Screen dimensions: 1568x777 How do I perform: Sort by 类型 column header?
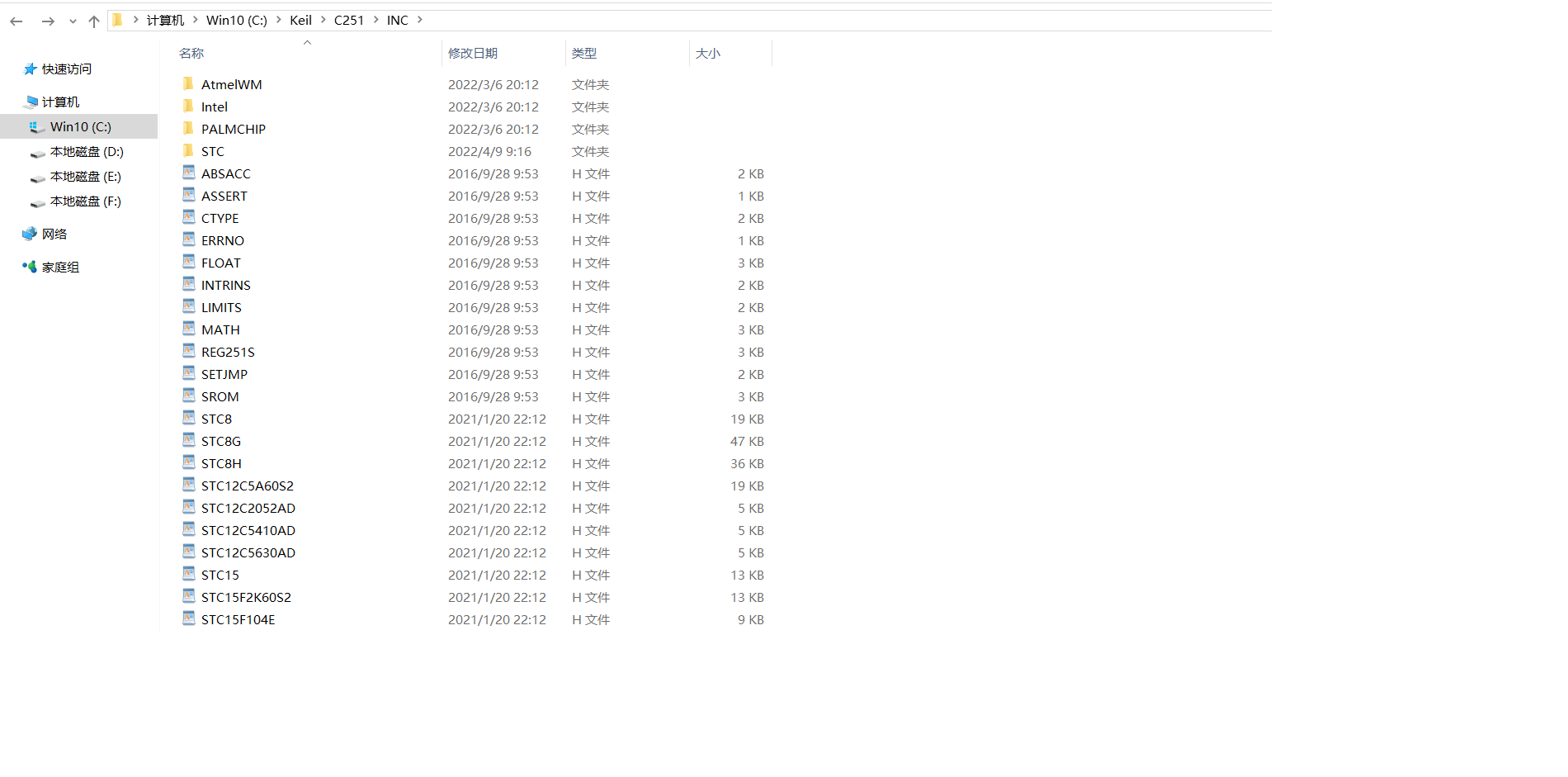tap(584, 53)
